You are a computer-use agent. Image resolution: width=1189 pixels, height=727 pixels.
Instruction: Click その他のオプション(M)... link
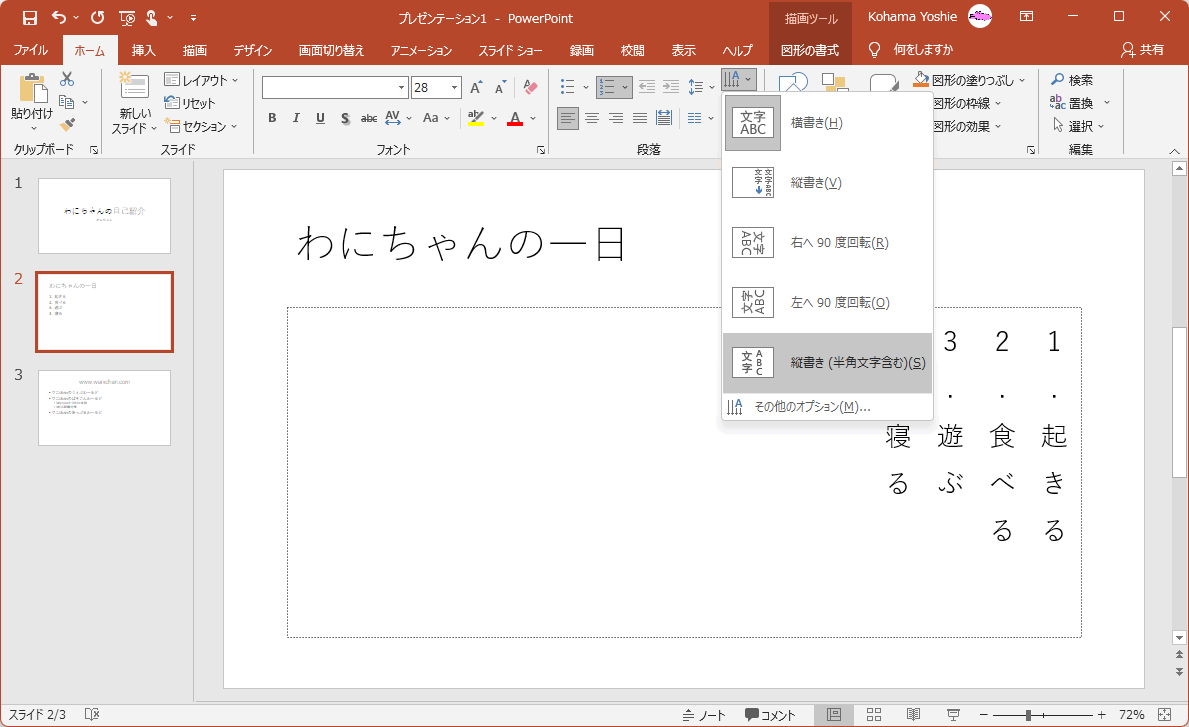(x=812, y=407)
